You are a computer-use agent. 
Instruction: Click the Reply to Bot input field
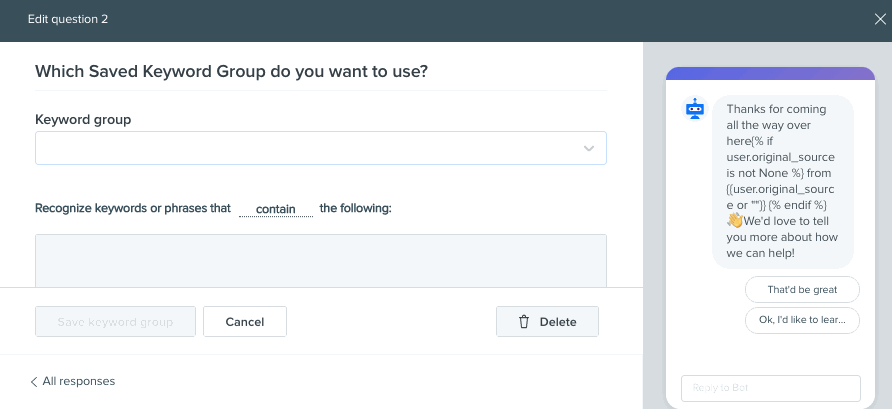(771, 388)
